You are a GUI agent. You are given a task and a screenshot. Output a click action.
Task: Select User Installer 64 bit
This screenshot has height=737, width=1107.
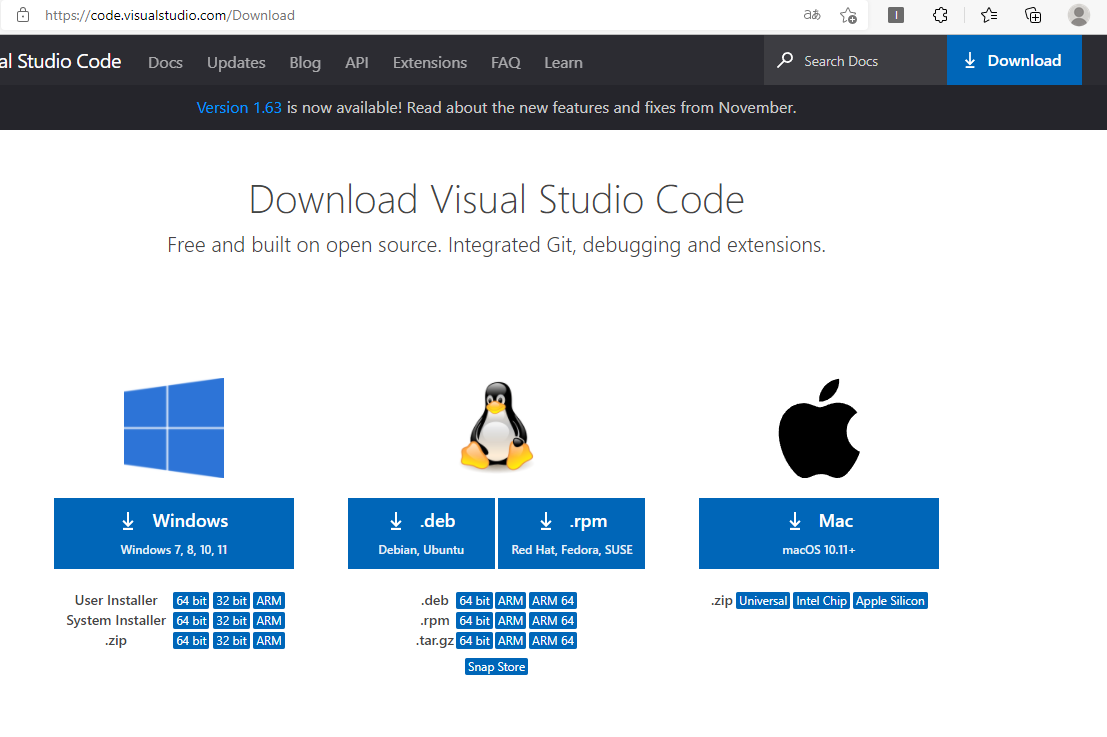click(191, 601)
